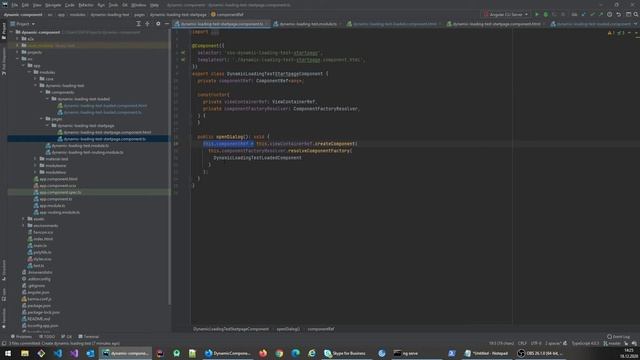Click the UTF-8 encoding indicator
The width and height of the screenshot is (640, 360).
click(x=536, y=343)
